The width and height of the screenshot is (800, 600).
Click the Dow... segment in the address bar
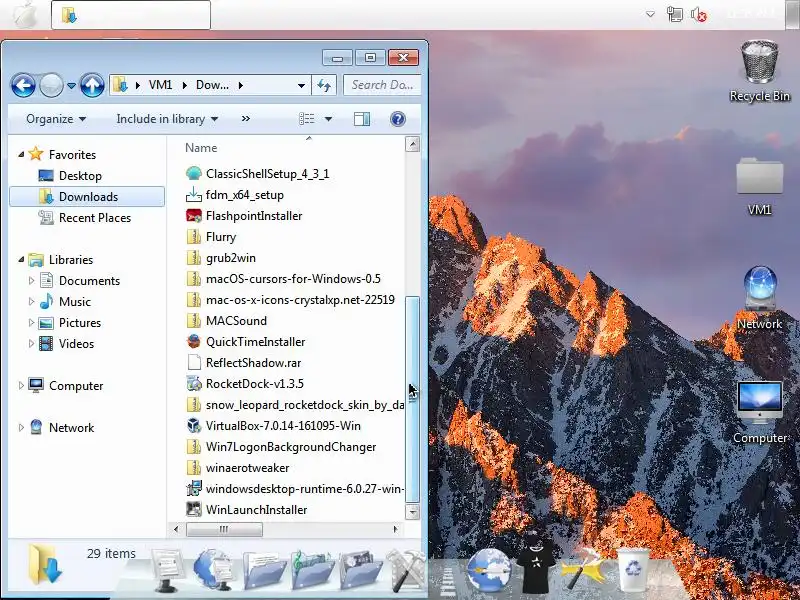(212, 85)
